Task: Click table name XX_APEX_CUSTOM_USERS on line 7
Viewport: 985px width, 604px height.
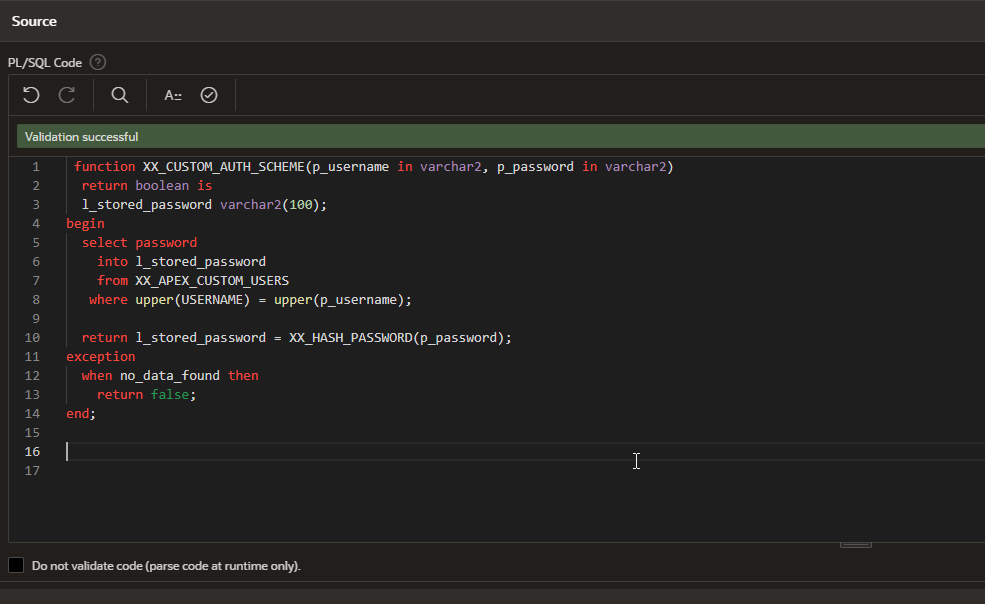Action: pyautogui.click(x=212, y=280)
